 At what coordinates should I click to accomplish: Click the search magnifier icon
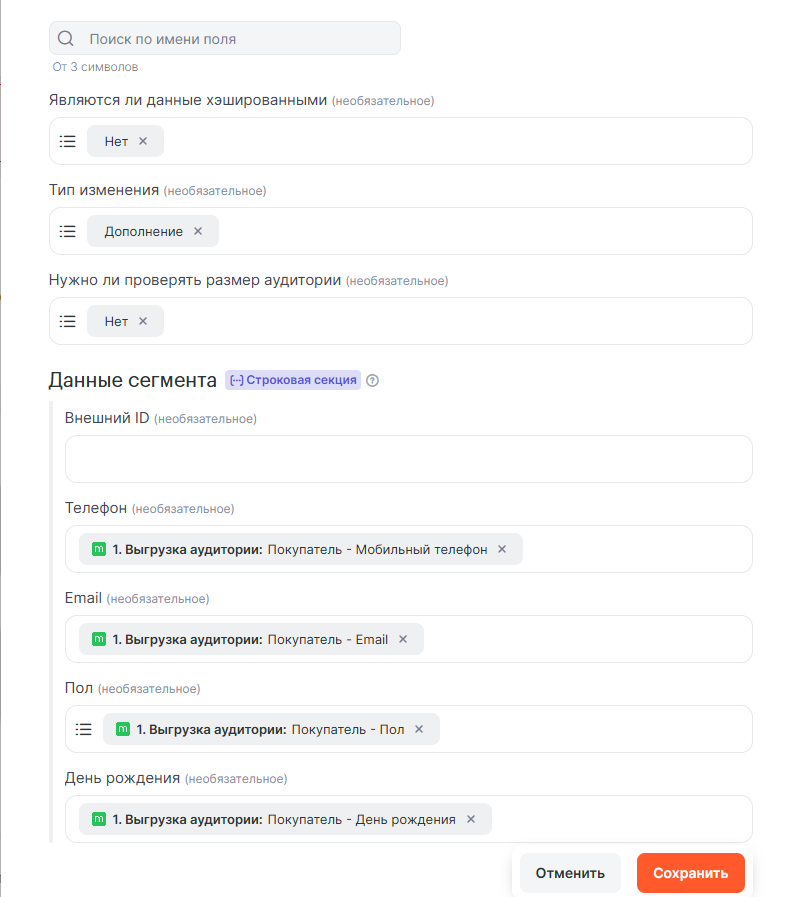pyautogui.click(x=66, y=39)
